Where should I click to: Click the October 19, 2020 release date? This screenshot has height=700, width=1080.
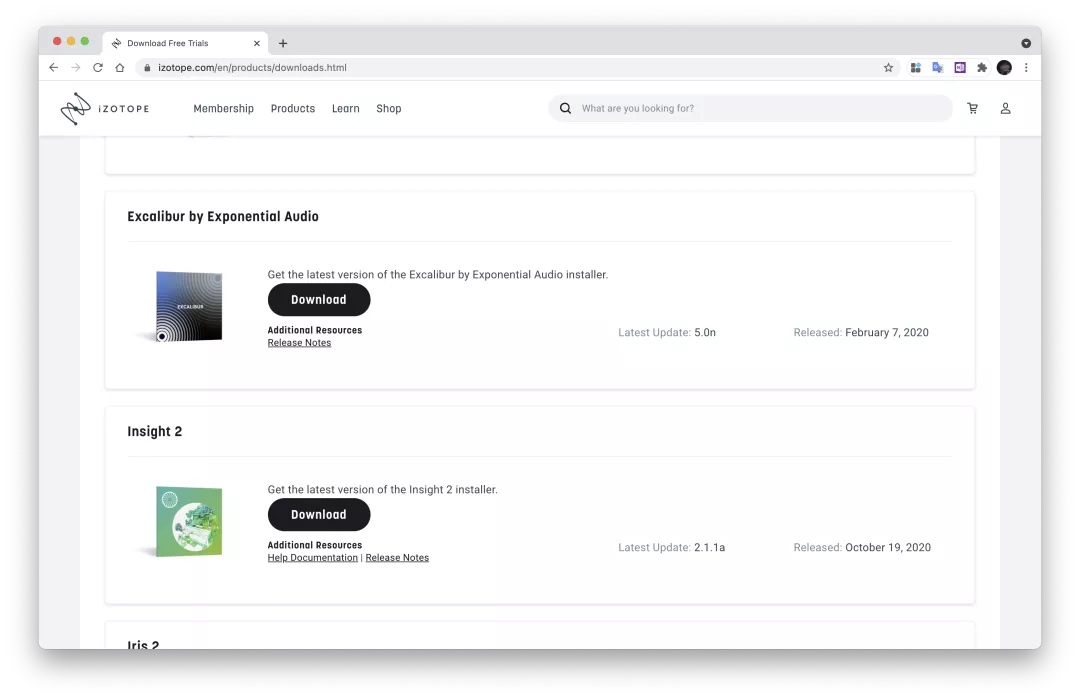coord(888,548)
